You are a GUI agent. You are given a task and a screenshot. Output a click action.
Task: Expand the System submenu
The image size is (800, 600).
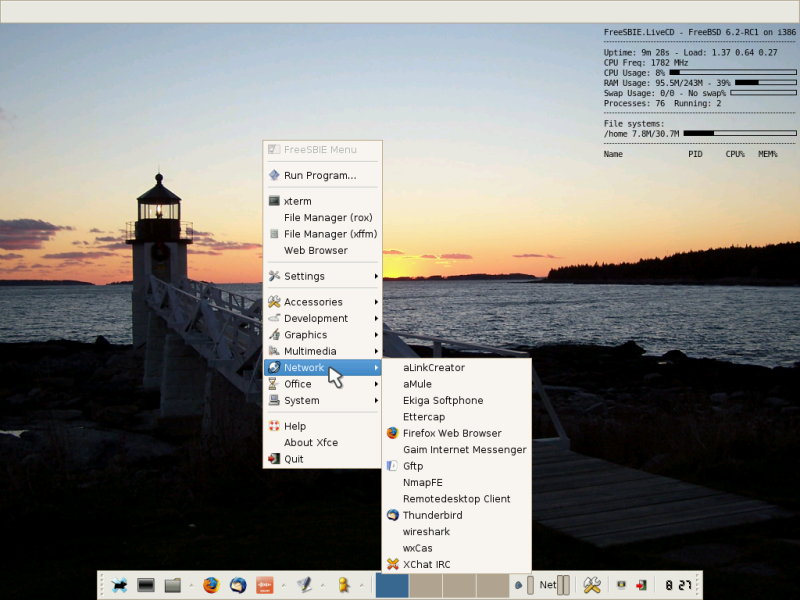pyautogui.click(x=322, y=400)
